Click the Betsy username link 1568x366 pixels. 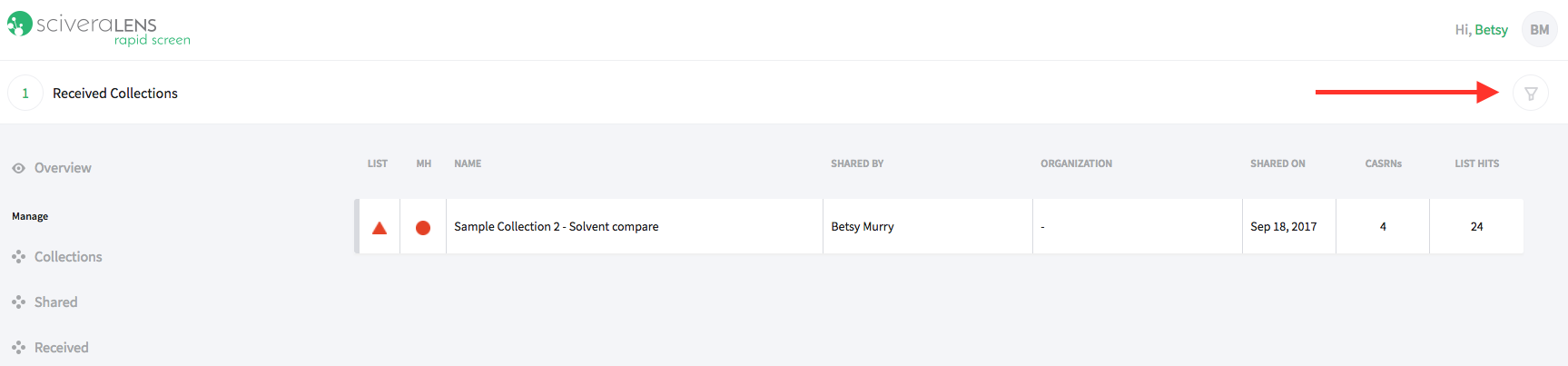tap(1491, 30)
